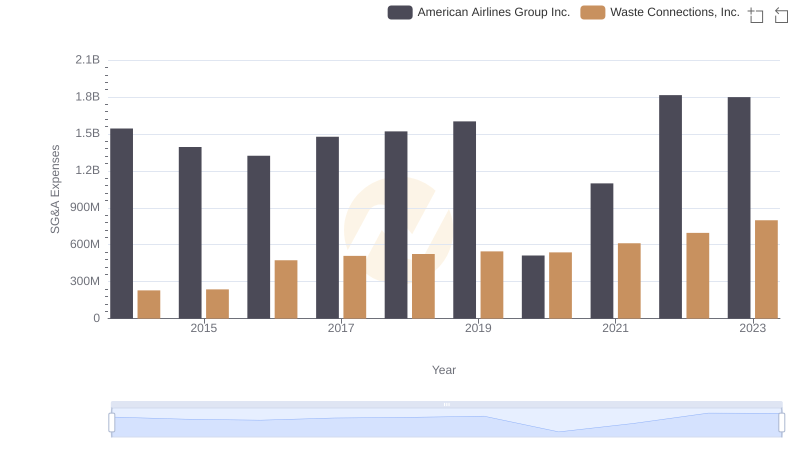Viewport: 800px width, 461px height.
Task: Click the short American Airlines bar for 2020
Action: pos(533,287)
